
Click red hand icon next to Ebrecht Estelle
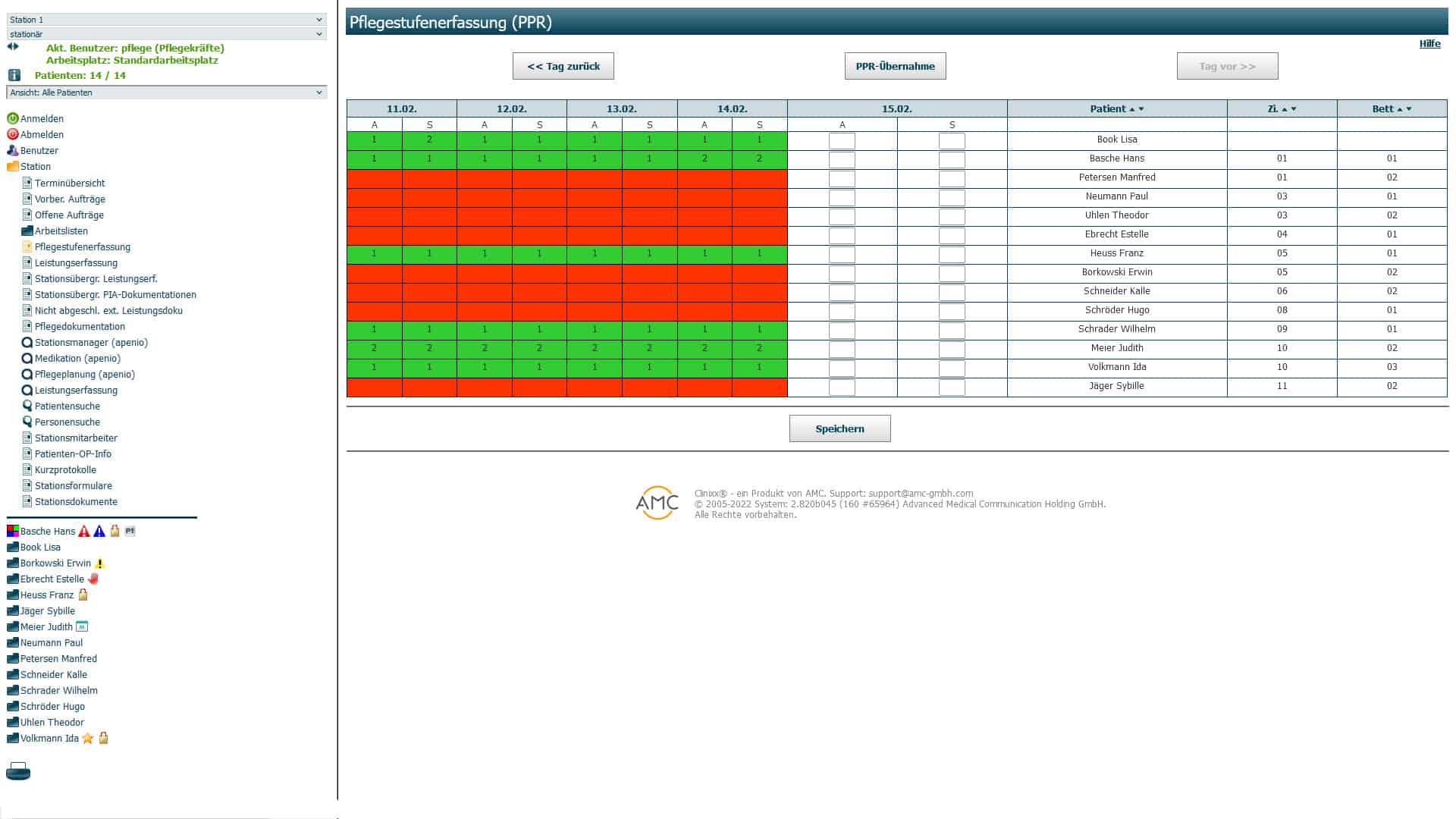(x=93, y=579)
